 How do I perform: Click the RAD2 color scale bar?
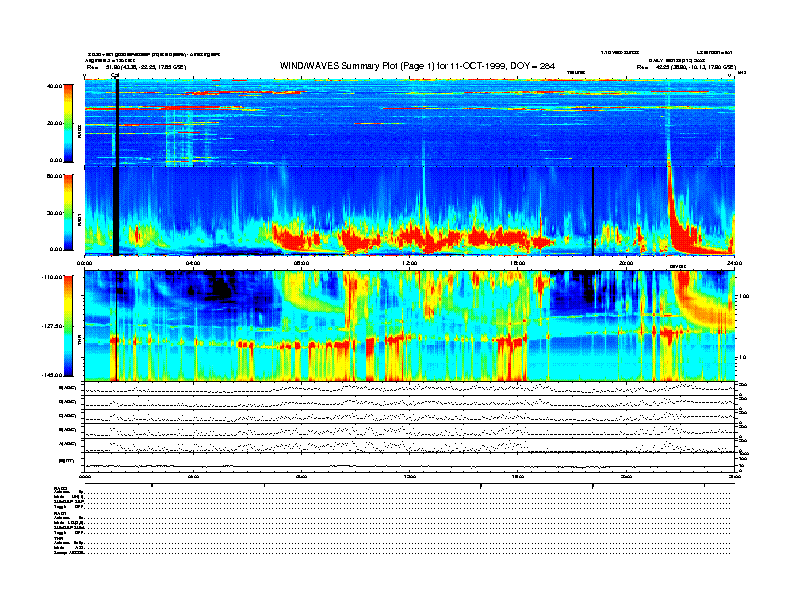click(x=68, y=123)
